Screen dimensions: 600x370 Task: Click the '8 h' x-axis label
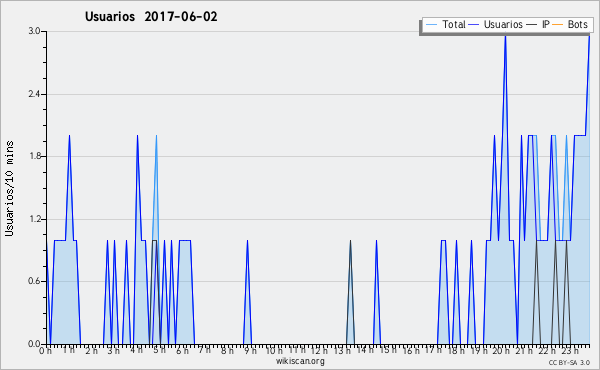pos(227,350)
